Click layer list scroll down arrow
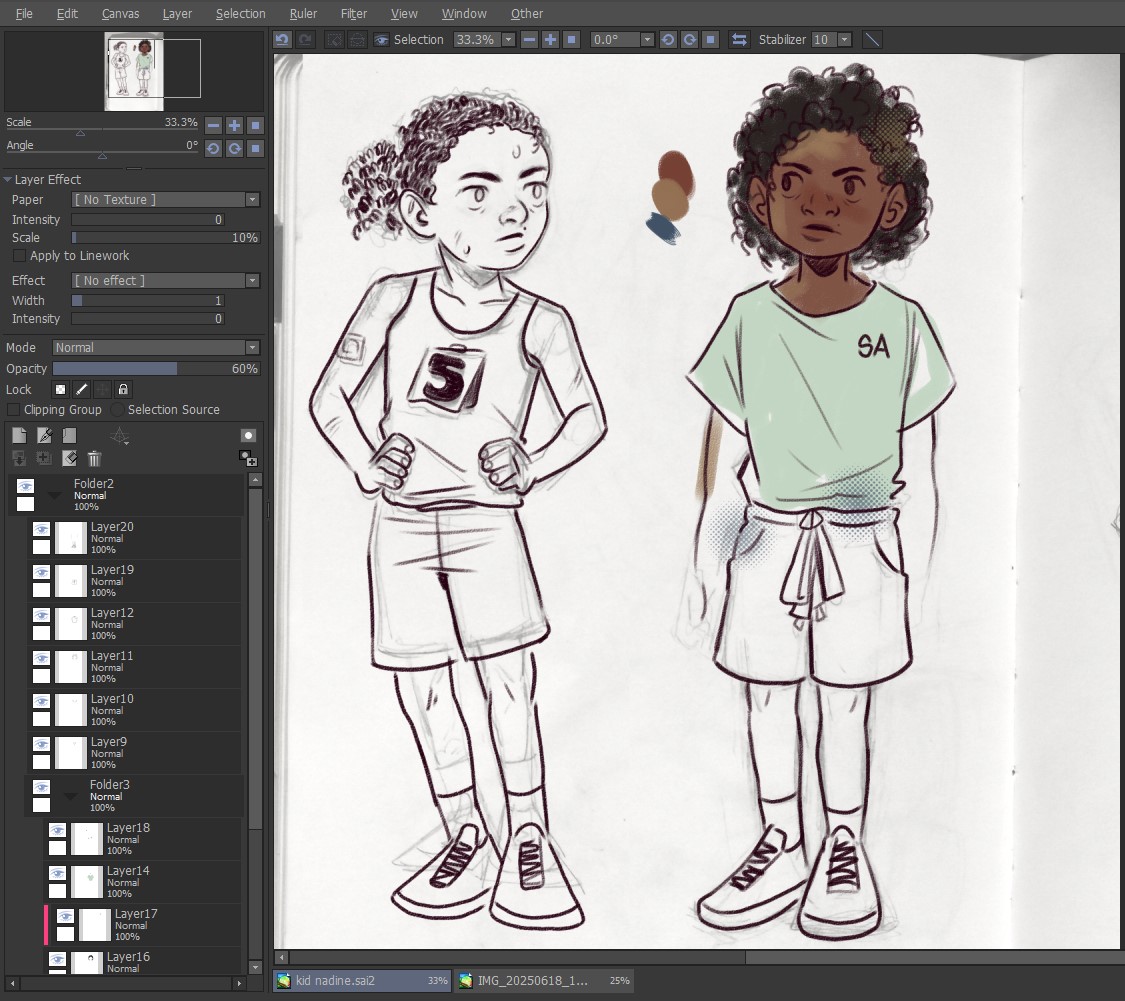 pyautogui.click(x=255, y=967)
